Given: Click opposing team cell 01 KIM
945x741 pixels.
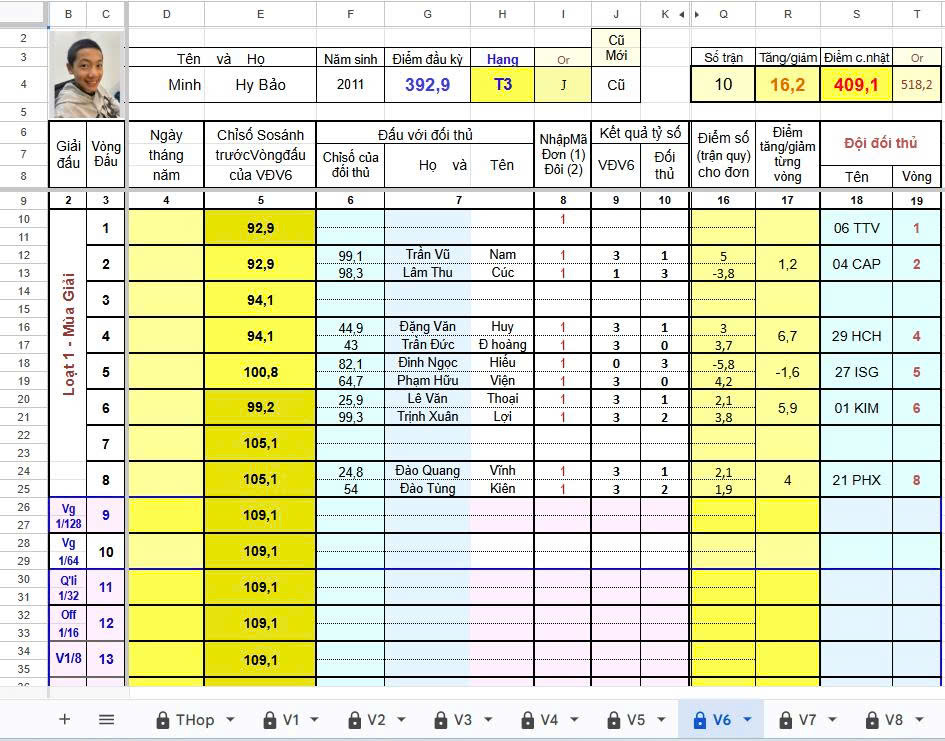Looking at the screenshot, I should click(x=856, y=408).
